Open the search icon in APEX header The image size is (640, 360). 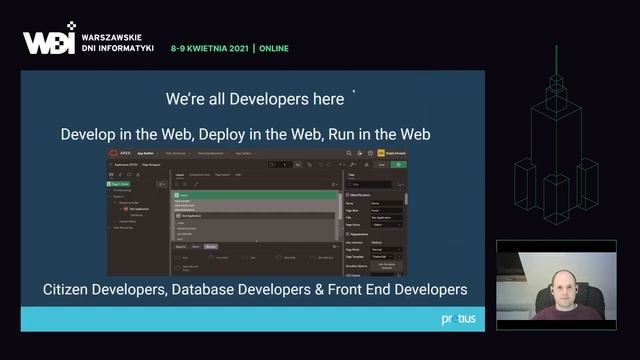(x=349, y=153)
